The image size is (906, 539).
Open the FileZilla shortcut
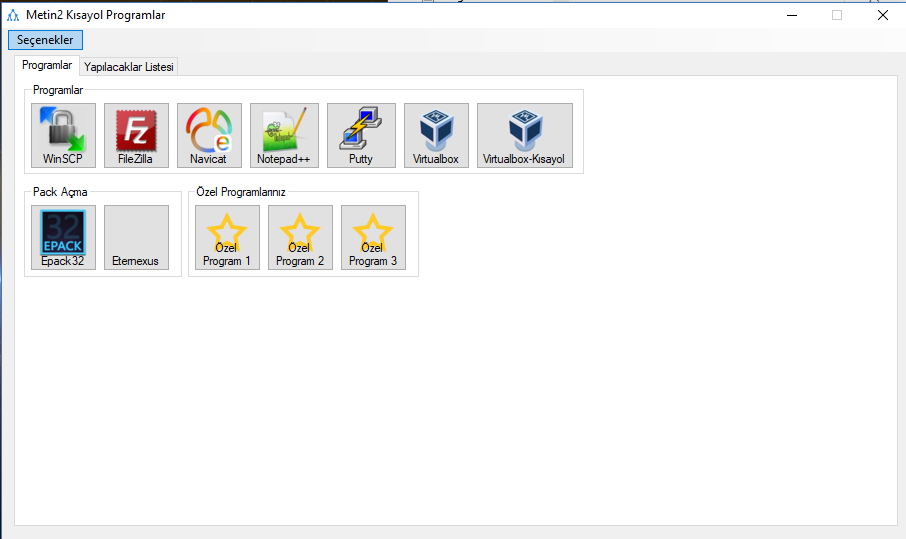click(136, 136)
